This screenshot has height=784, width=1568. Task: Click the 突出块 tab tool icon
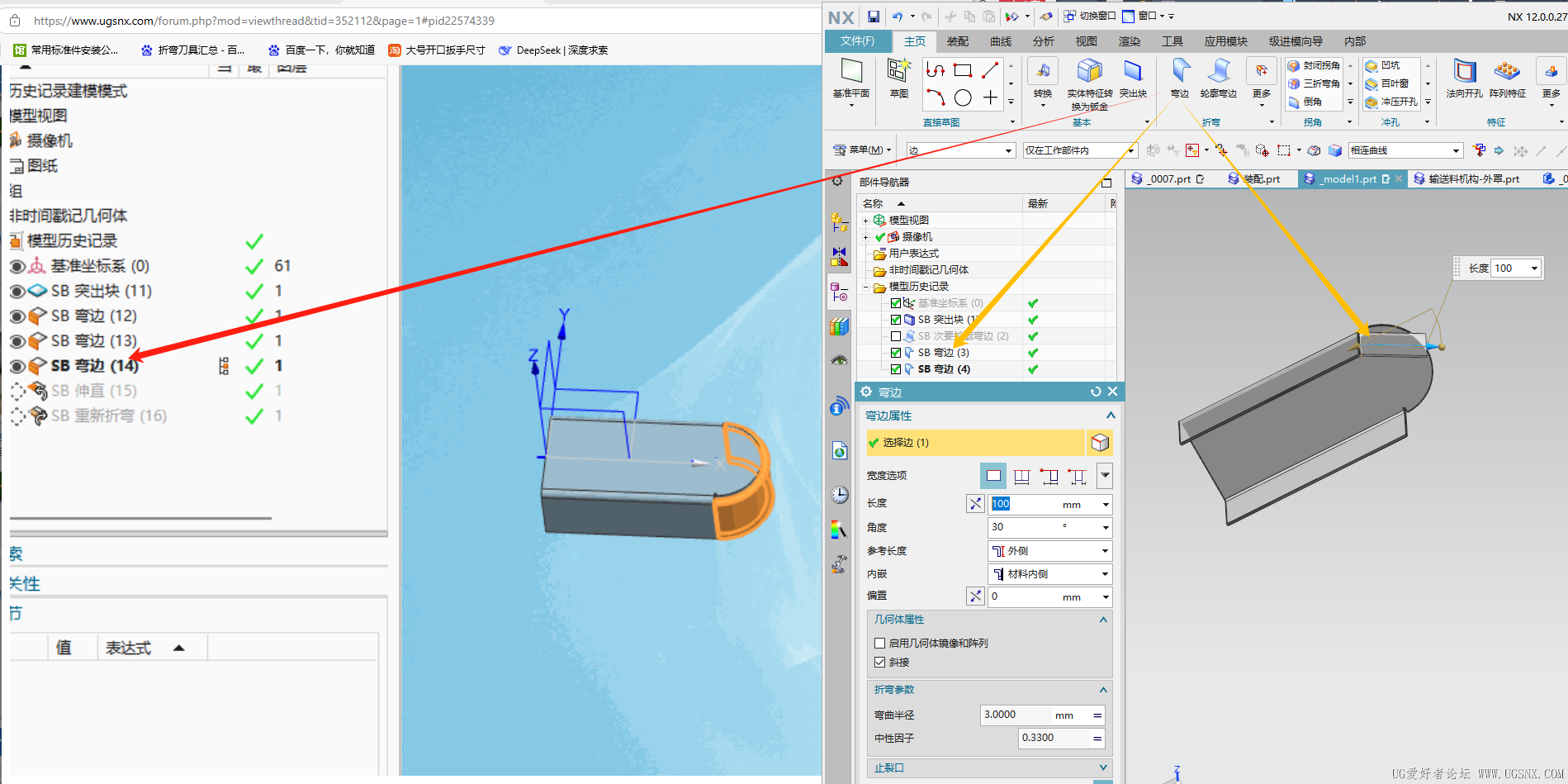1133,76
